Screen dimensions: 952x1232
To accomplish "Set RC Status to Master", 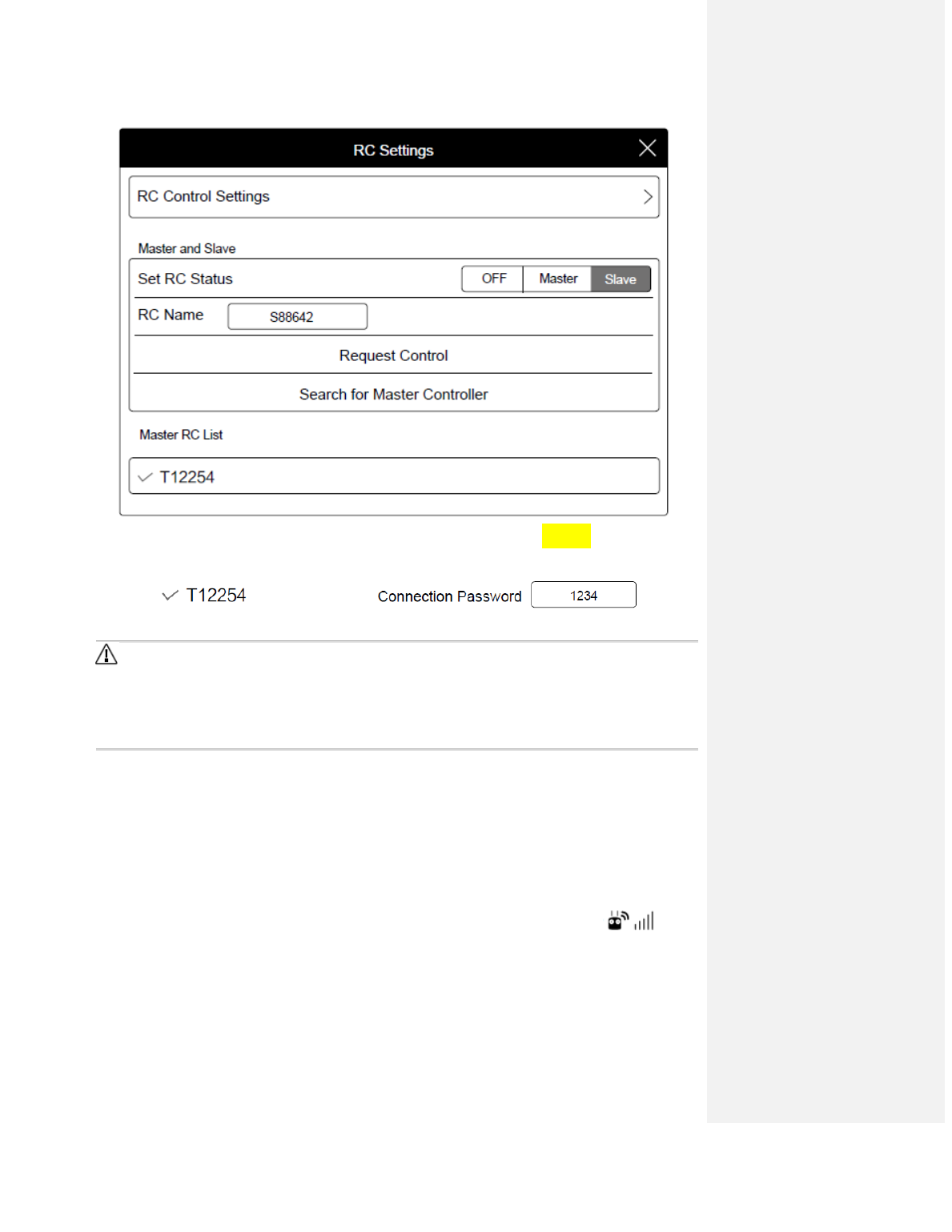I will click(x=558, y=279).
